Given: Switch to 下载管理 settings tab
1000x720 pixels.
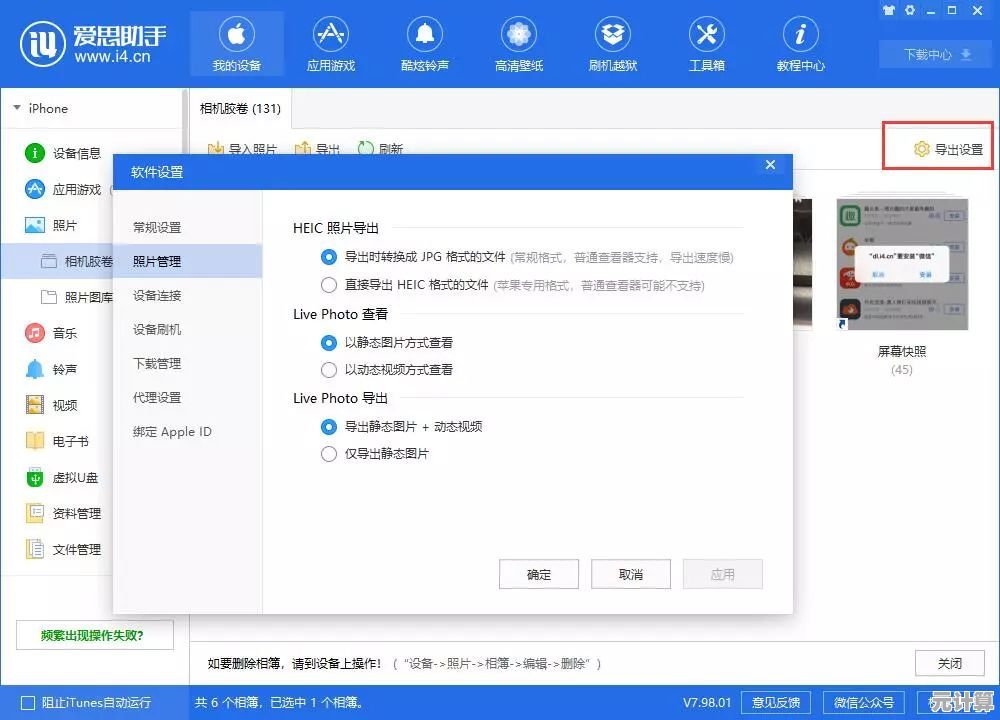Looking at the screenshot, I should point(157,364).
